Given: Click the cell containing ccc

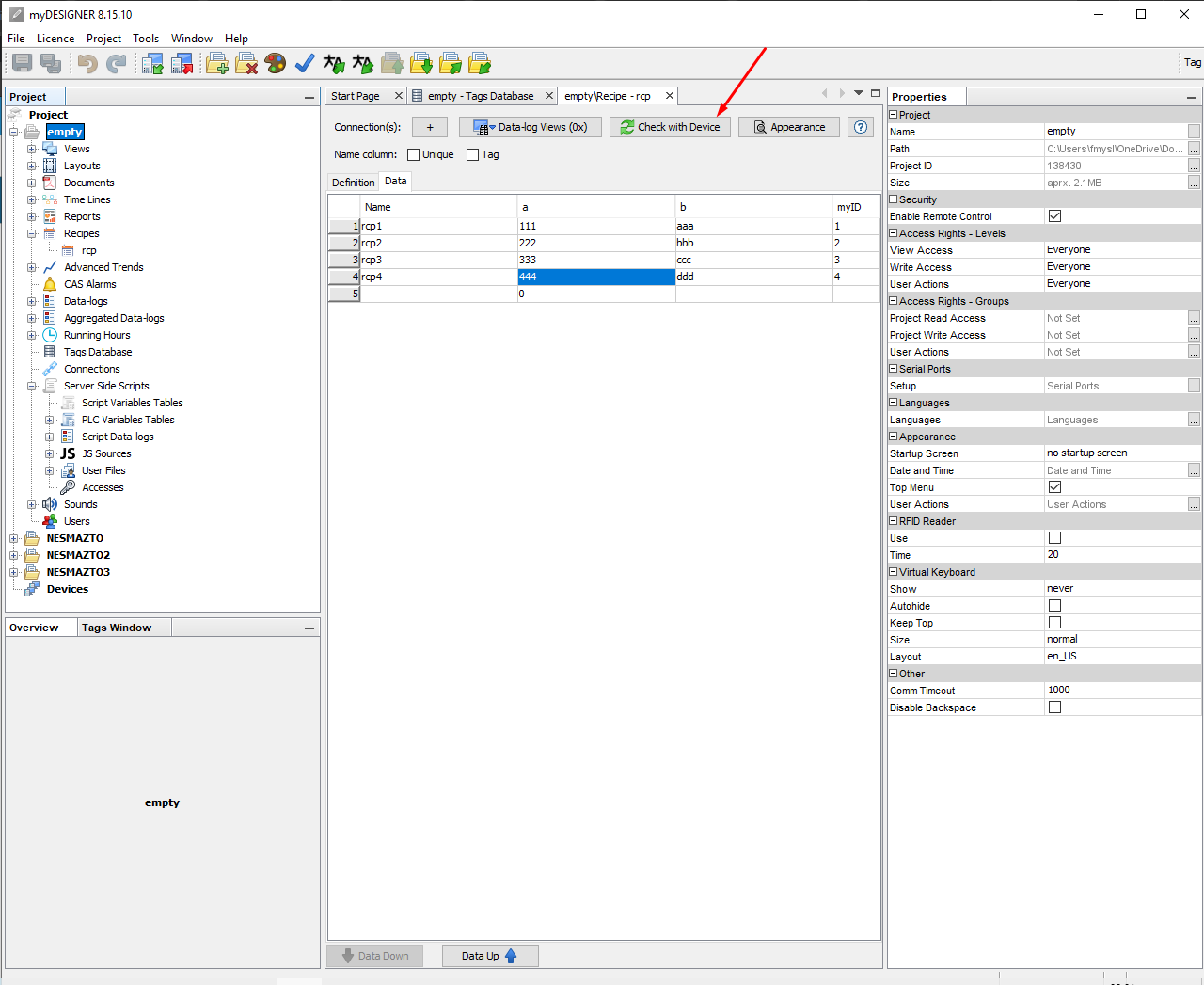Looking at the screenshot, I should 753,260.
